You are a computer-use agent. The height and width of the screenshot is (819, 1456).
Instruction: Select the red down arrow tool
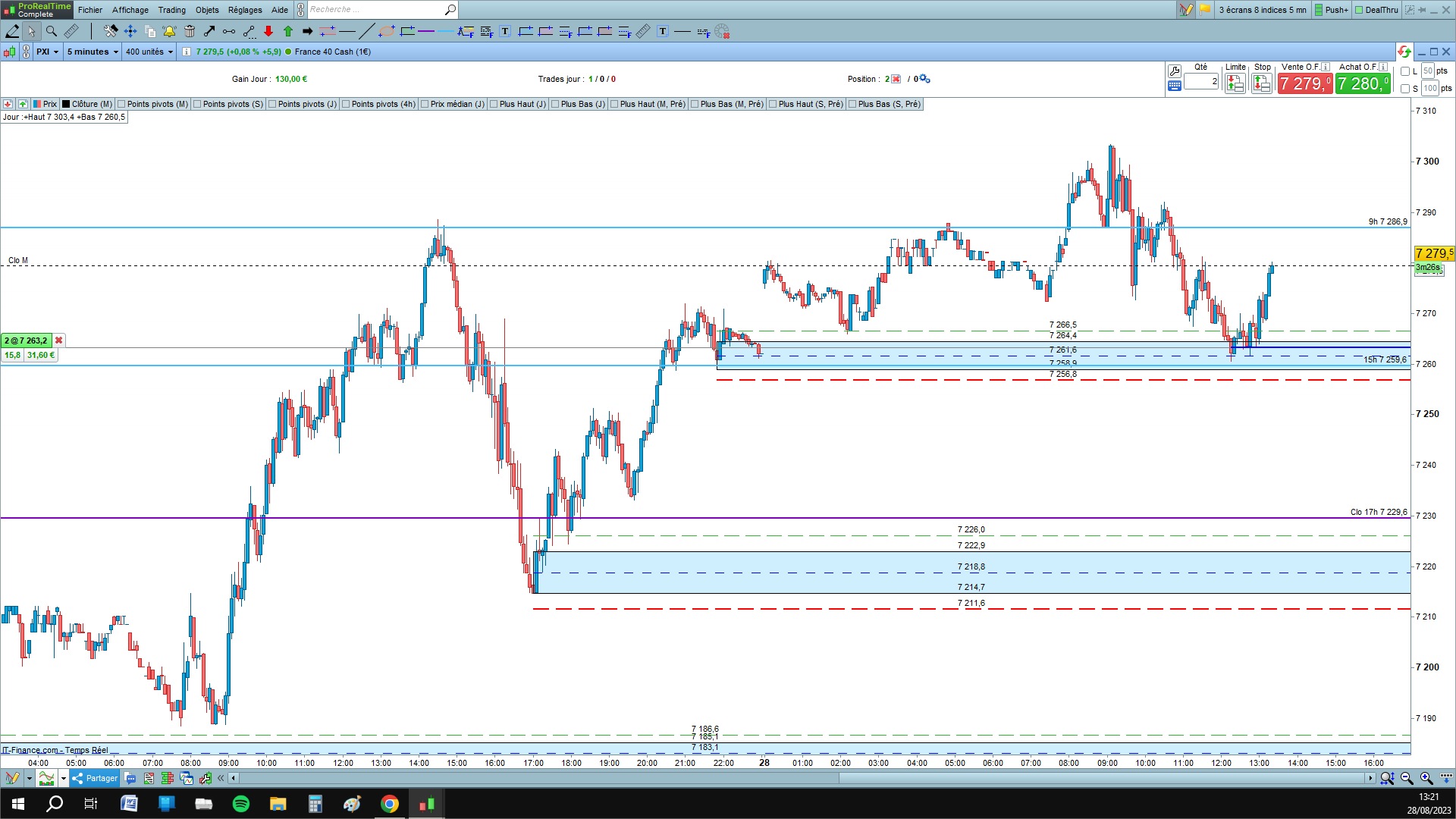pos(268,31)
